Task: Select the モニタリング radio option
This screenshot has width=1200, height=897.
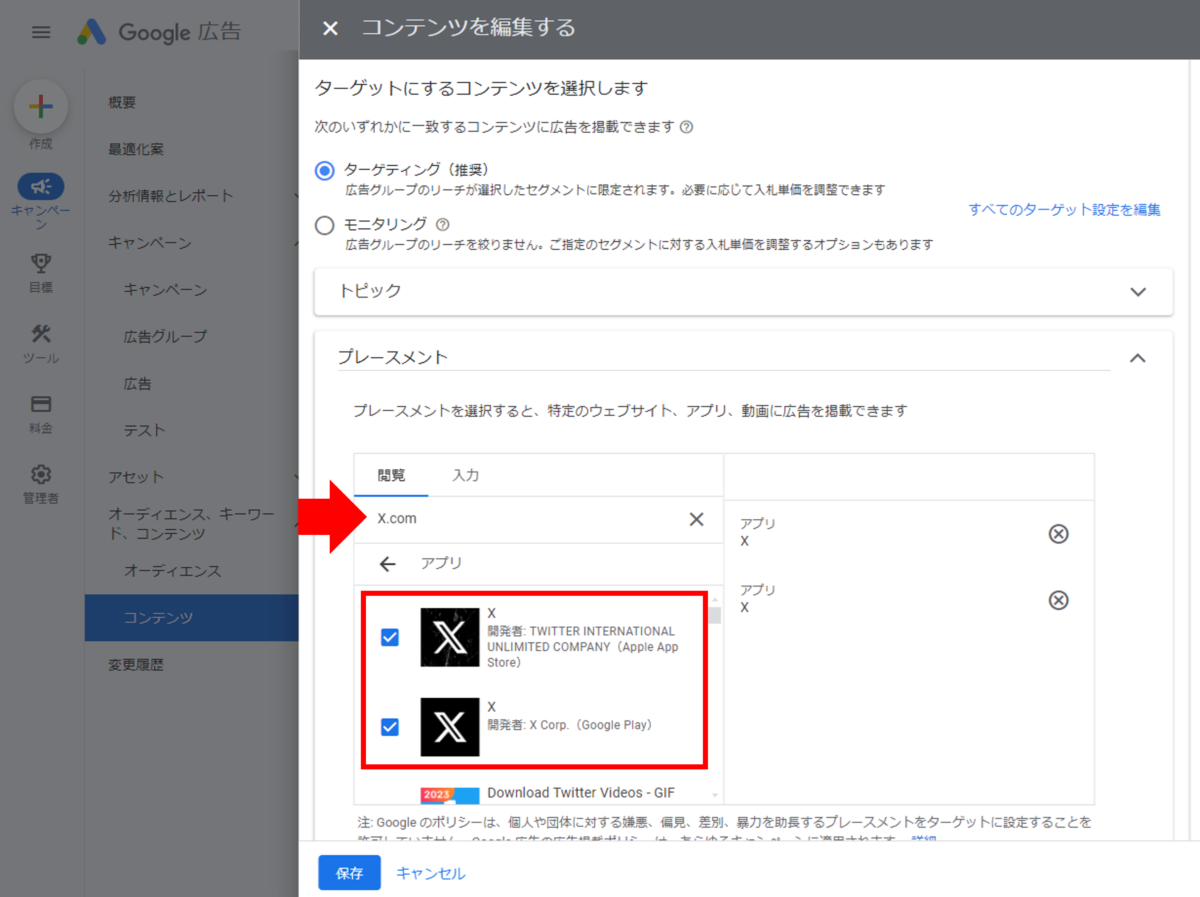Action: [x=324, y=226]
